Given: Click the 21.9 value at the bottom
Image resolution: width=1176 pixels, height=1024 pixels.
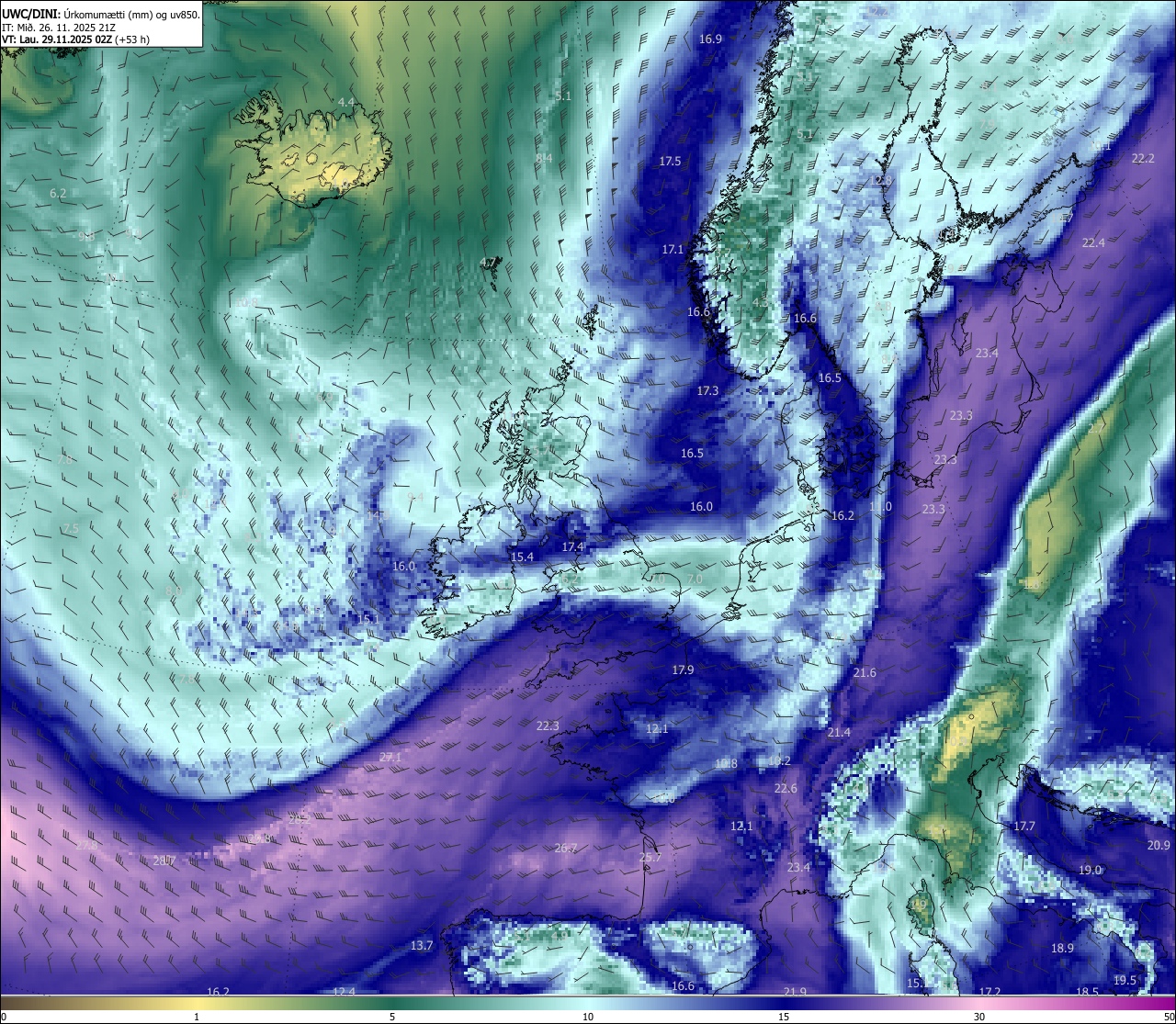Looking at the screenshot, I should (x=796, y=992).
